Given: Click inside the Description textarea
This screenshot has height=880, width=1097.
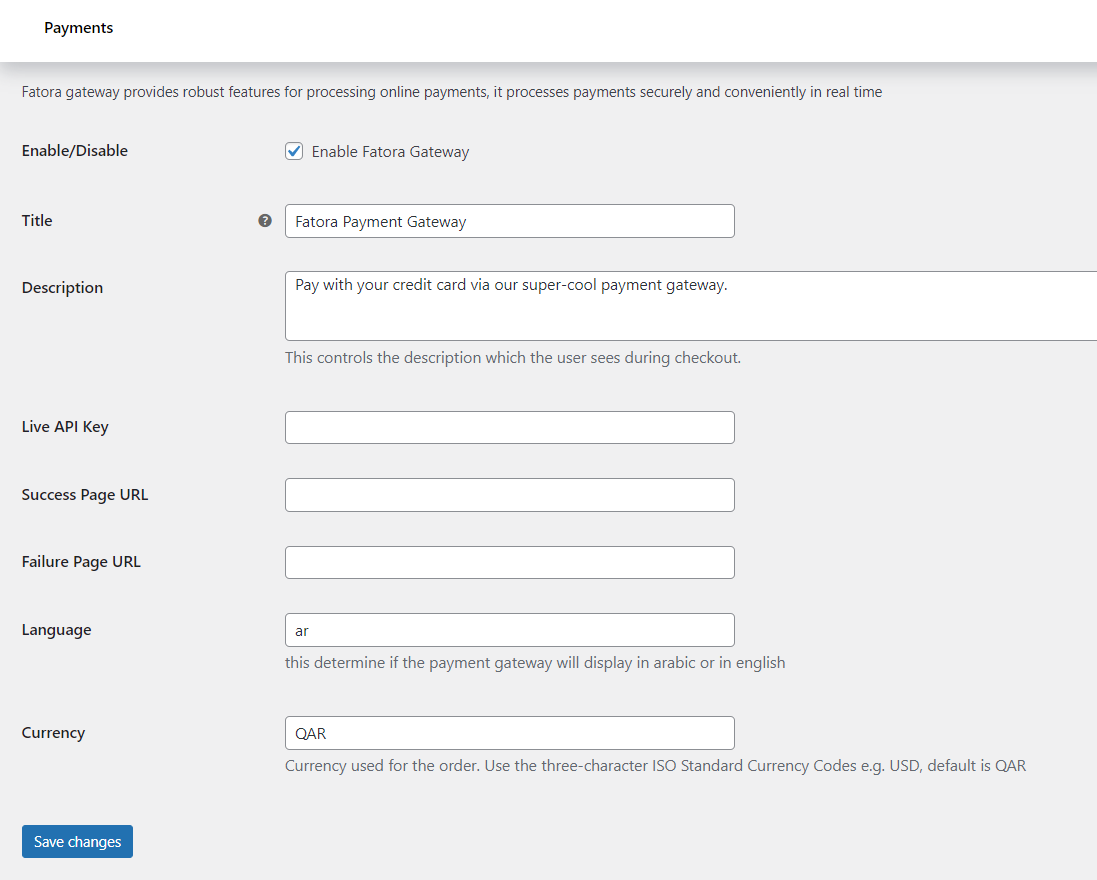Looking at the screenshot, I should (691, 306).
